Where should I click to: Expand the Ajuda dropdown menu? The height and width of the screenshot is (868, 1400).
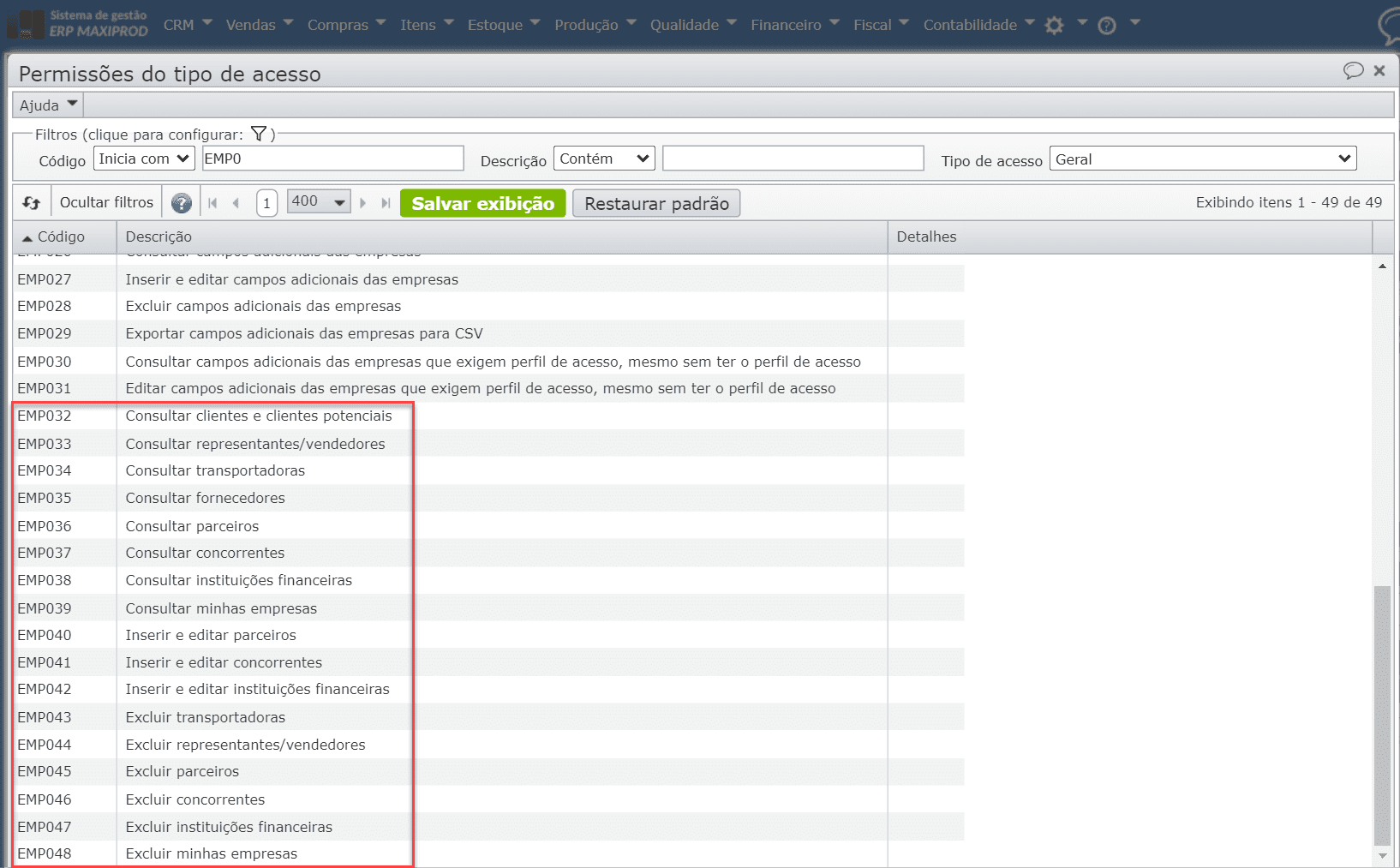click(x=49, y=105)
